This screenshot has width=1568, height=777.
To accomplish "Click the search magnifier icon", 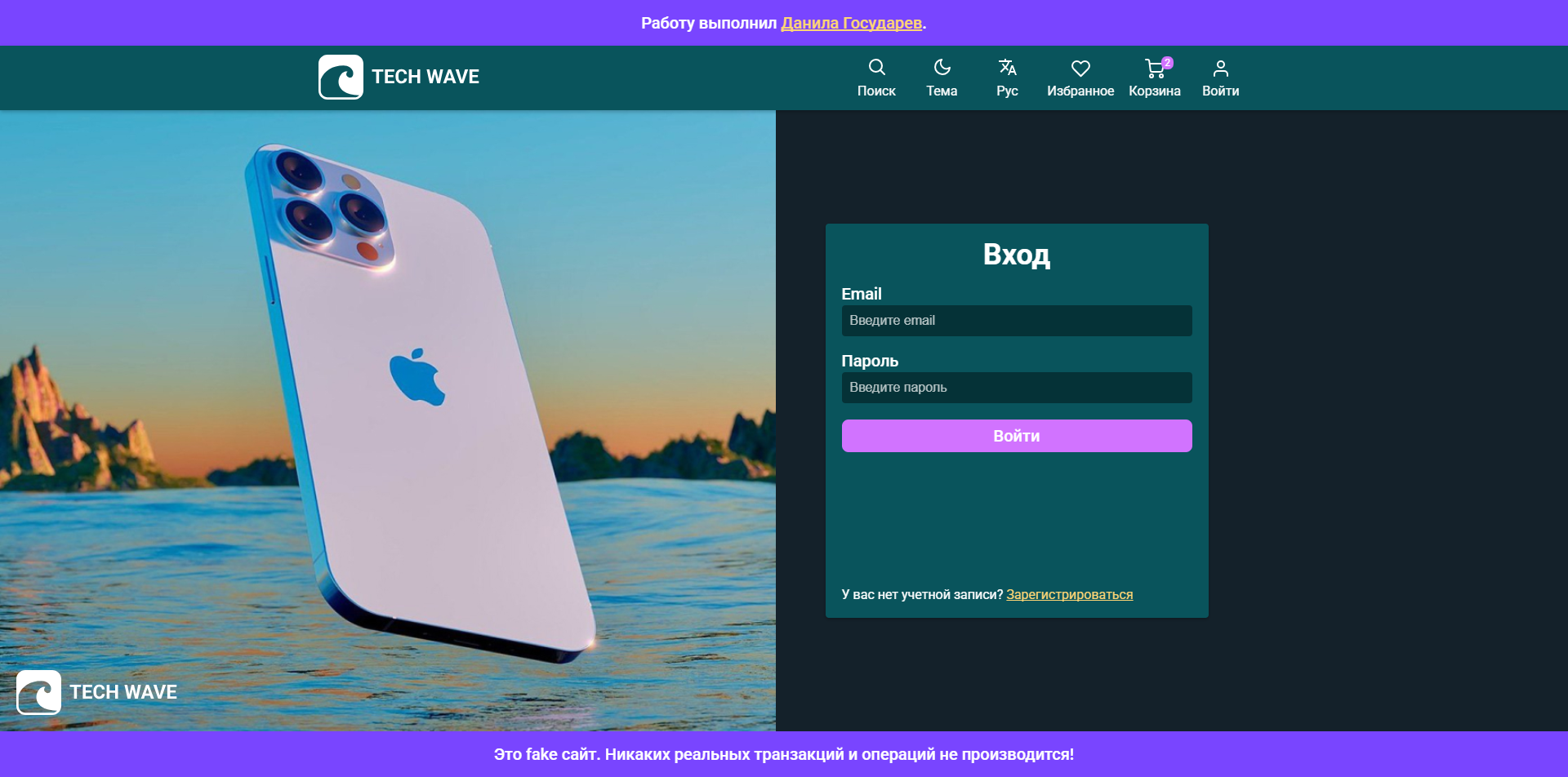I will 876,67.
